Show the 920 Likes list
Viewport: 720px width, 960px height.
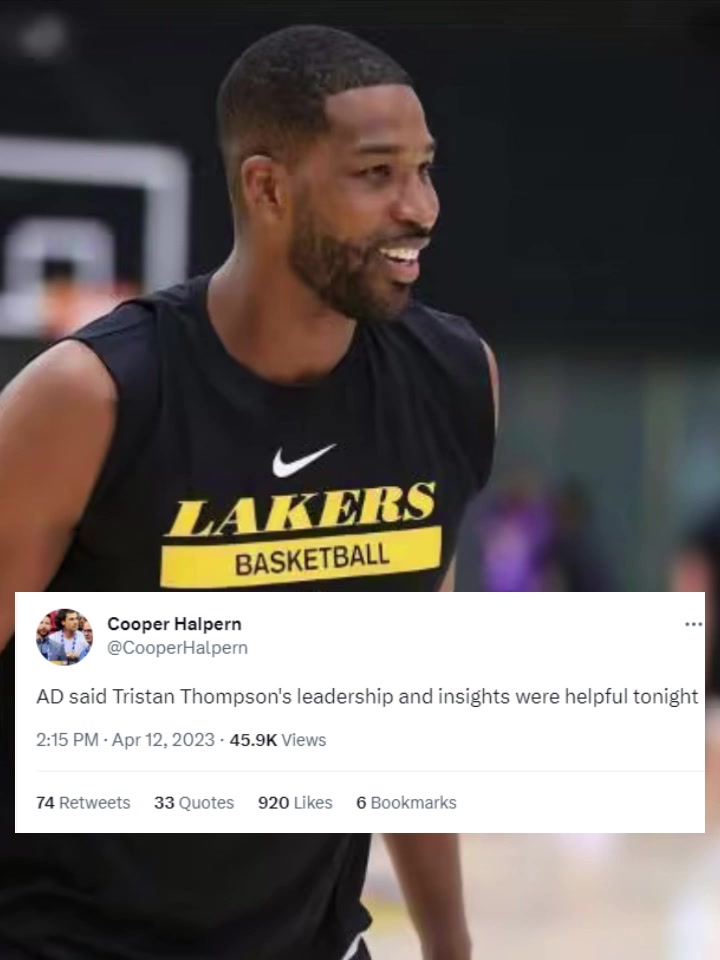pos(295,803)
